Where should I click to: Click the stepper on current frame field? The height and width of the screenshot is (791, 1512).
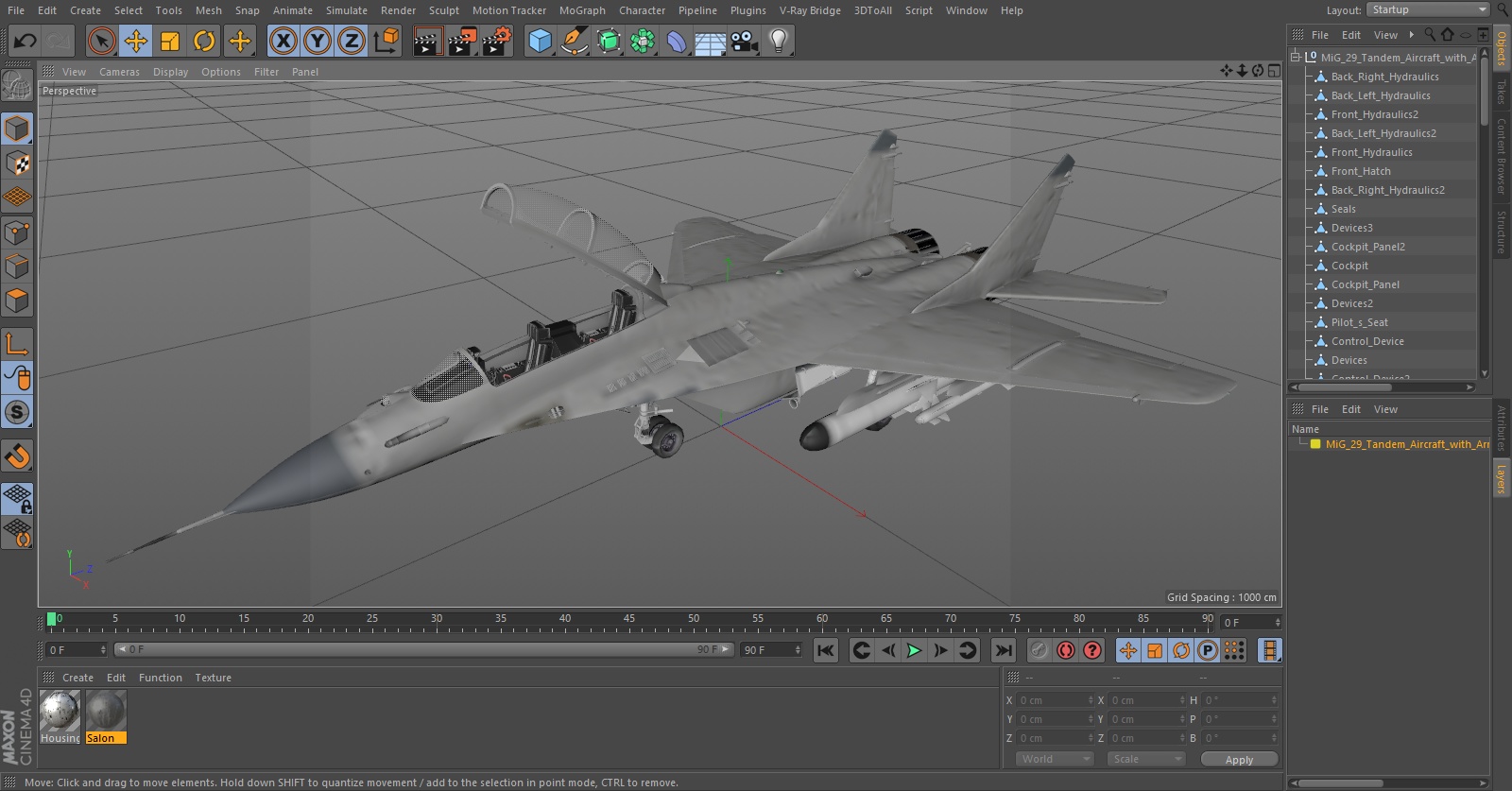click(1278, 623)
